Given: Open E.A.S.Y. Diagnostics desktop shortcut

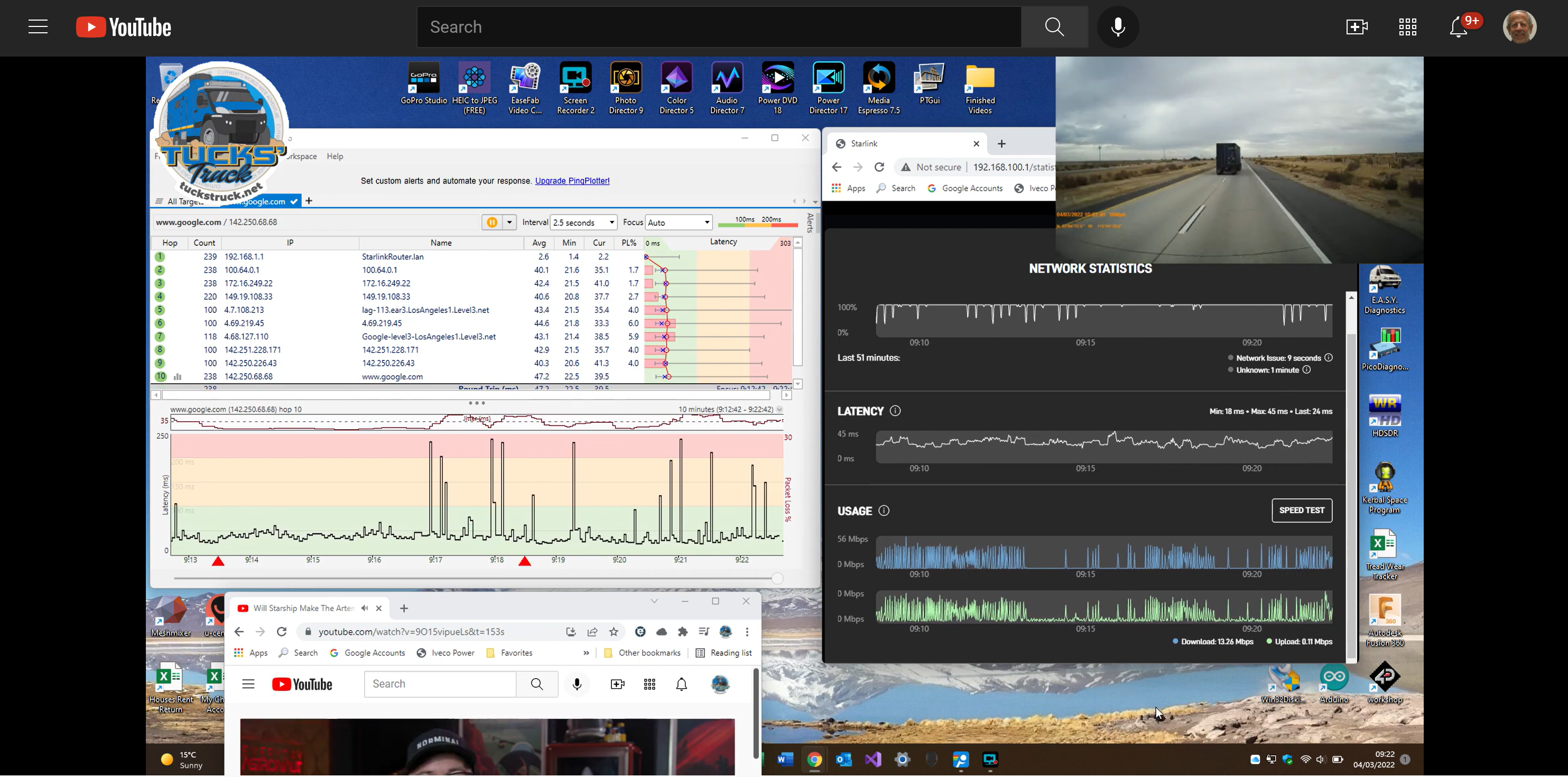Looking at the screenshot, I should click(x=1384, y=290).
